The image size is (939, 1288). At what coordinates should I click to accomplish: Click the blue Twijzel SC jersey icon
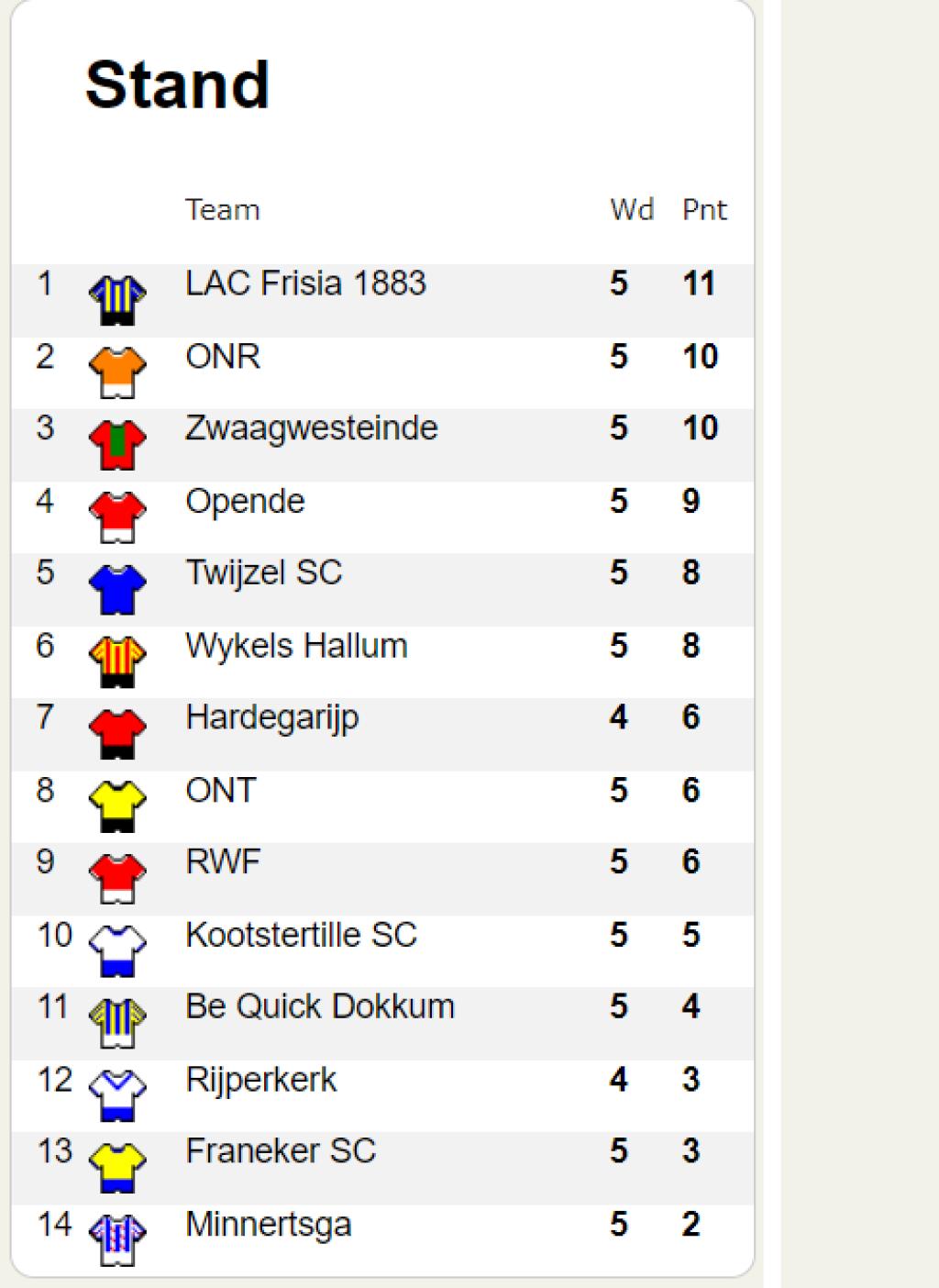pos(117,590)
